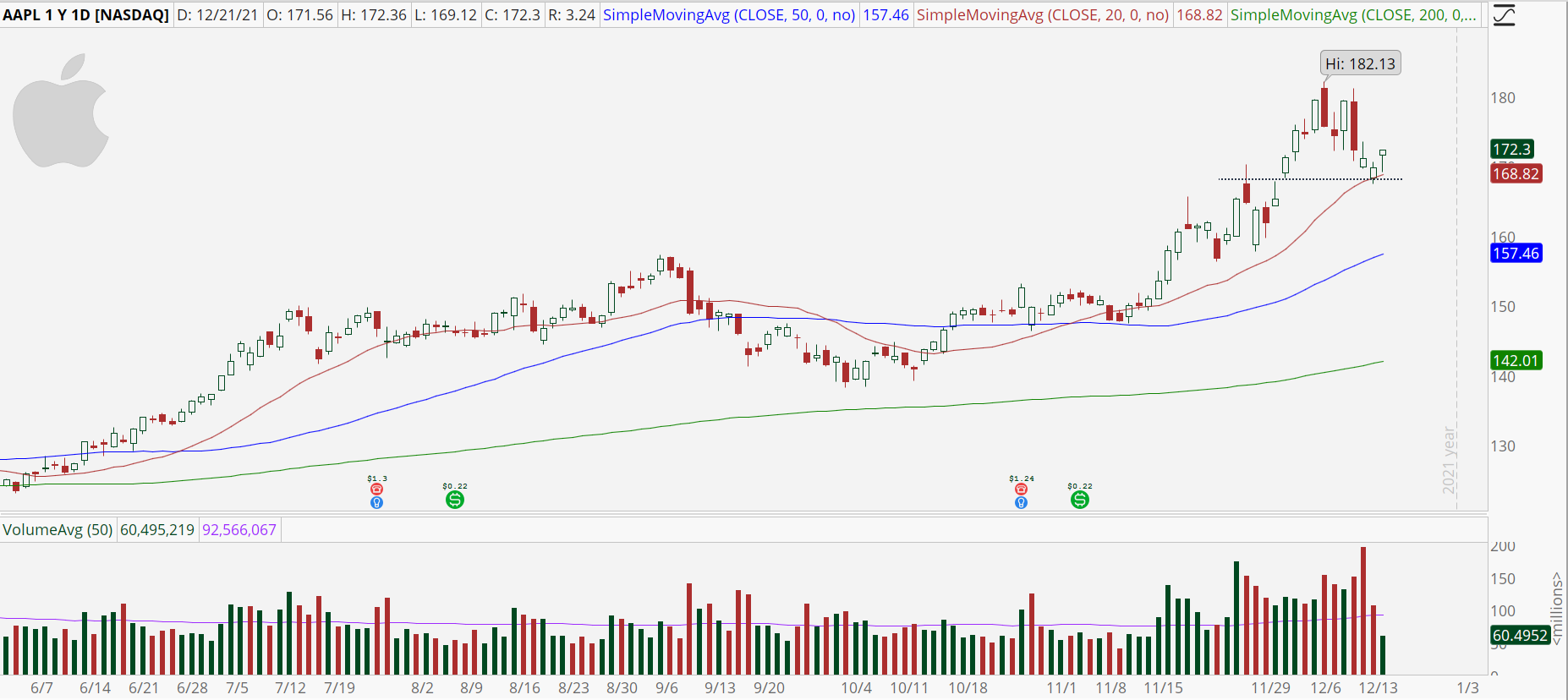Click the green dividend icon in August

(x=455, y=500)
